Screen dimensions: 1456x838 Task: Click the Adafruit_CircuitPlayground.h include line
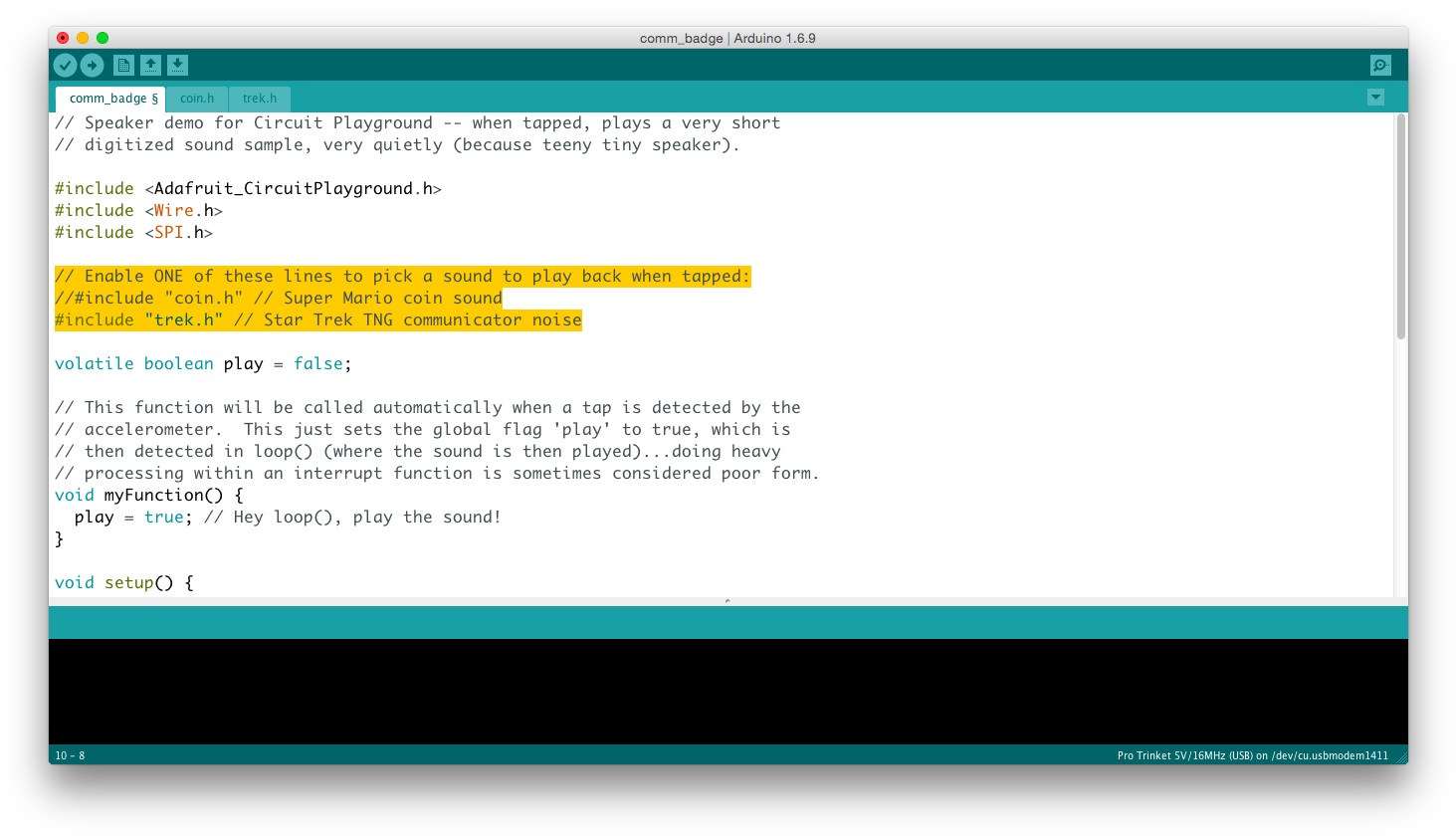point(248,188)
